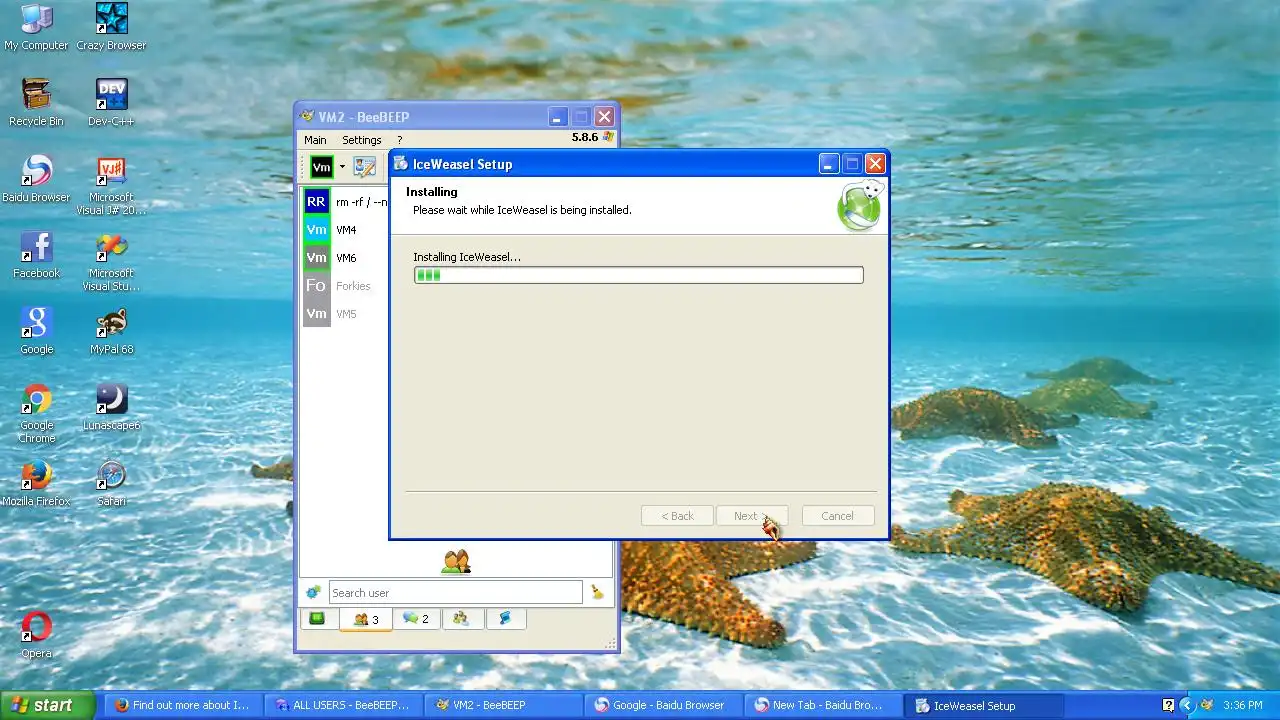Viewport: 1280px width, 720px height.
Task: Switch to ALL USERS - BeeBEEP taskbar window
Action: tap(342, 705)
